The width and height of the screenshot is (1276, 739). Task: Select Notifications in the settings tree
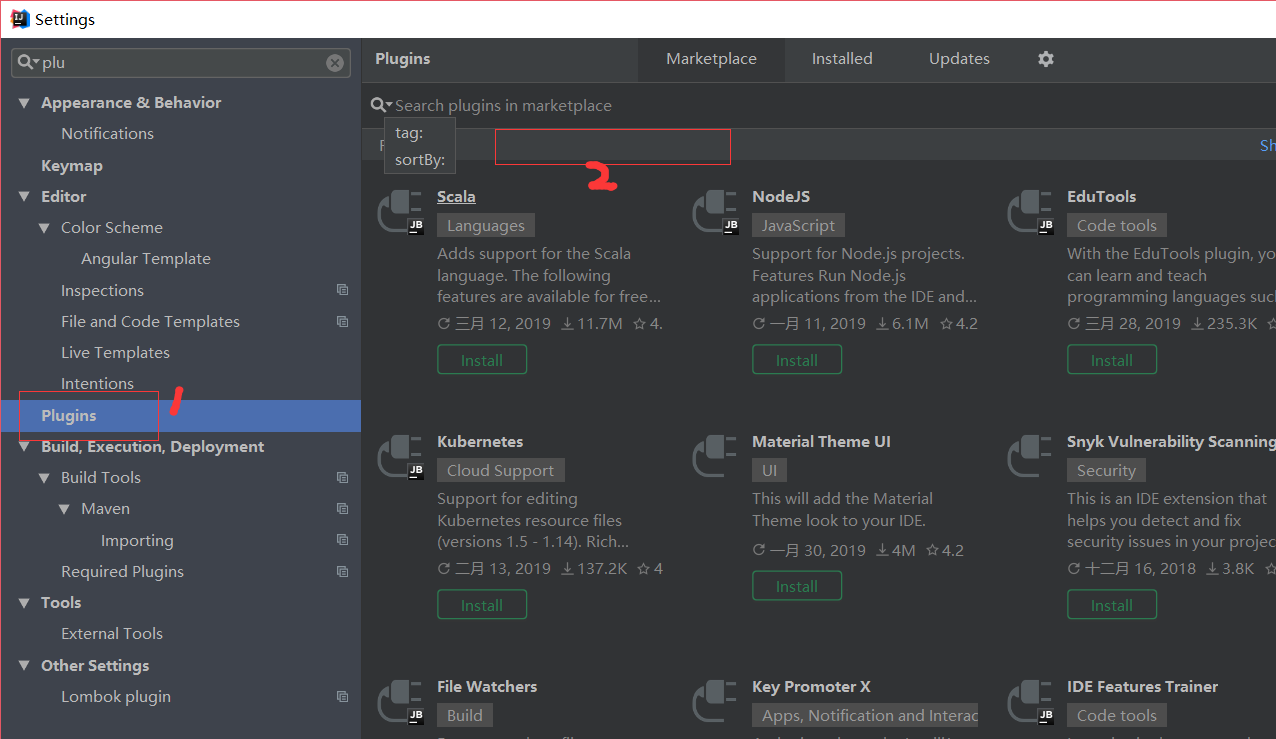point(107,134)
